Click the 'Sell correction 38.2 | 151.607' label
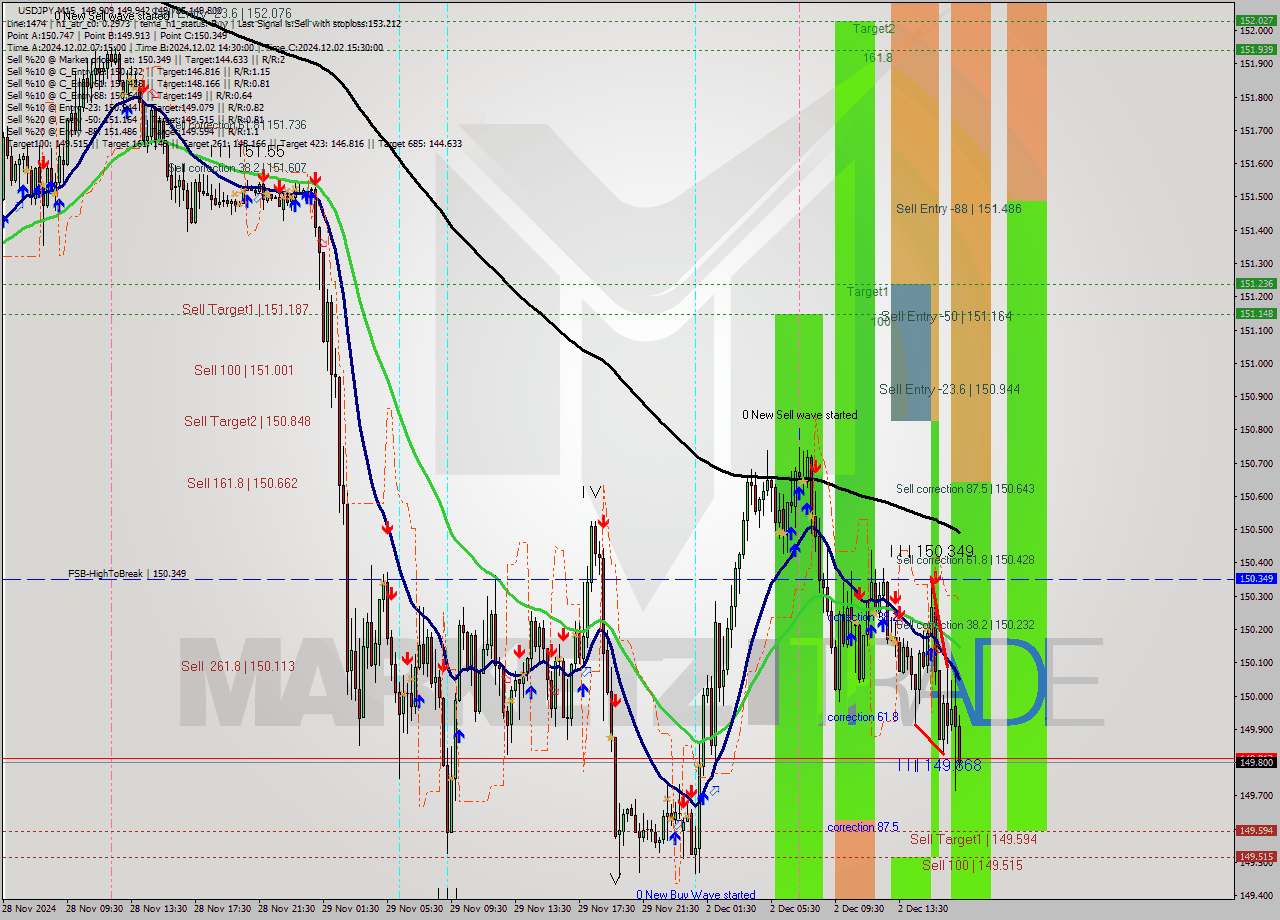The width and height of the screenshot is (1280, 920). coord(238,168)
